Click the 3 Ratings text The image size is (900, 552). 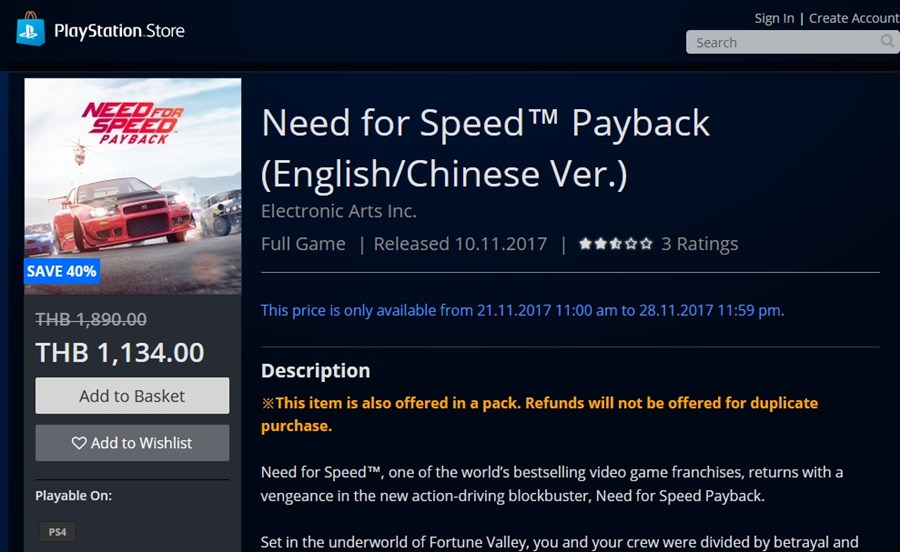click(x=700, y=244)
